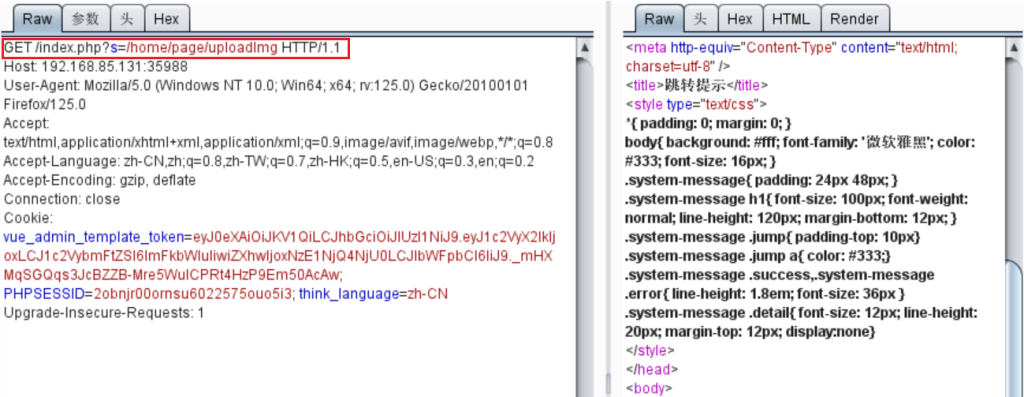The width and height of the screenshot is (1024, 397).
Task: Click the Accept-Language header line
Action: pos(269,161)
